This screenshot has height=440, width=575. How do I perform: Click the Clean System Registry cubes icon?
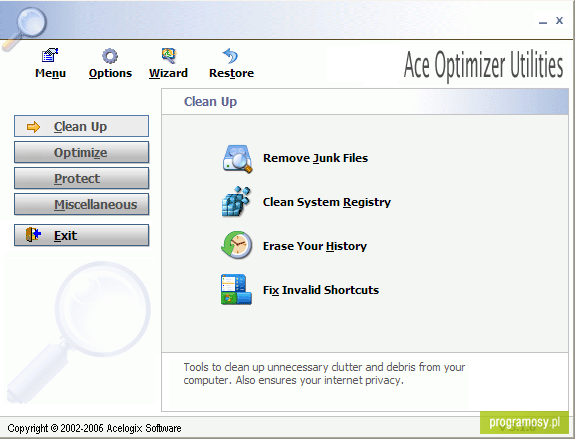(x=237, y=201)
